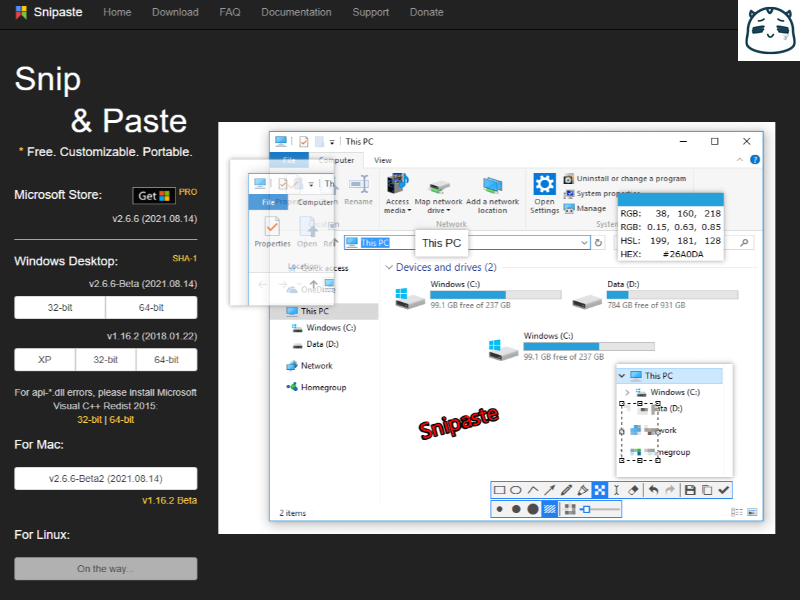Download the v1.16.2 XP build

[44, 360]
